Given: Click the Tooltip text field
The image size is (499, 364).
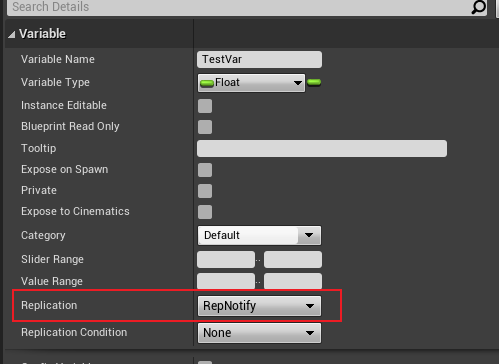Looking at the screenshot, I should click(x=322, y=148).
